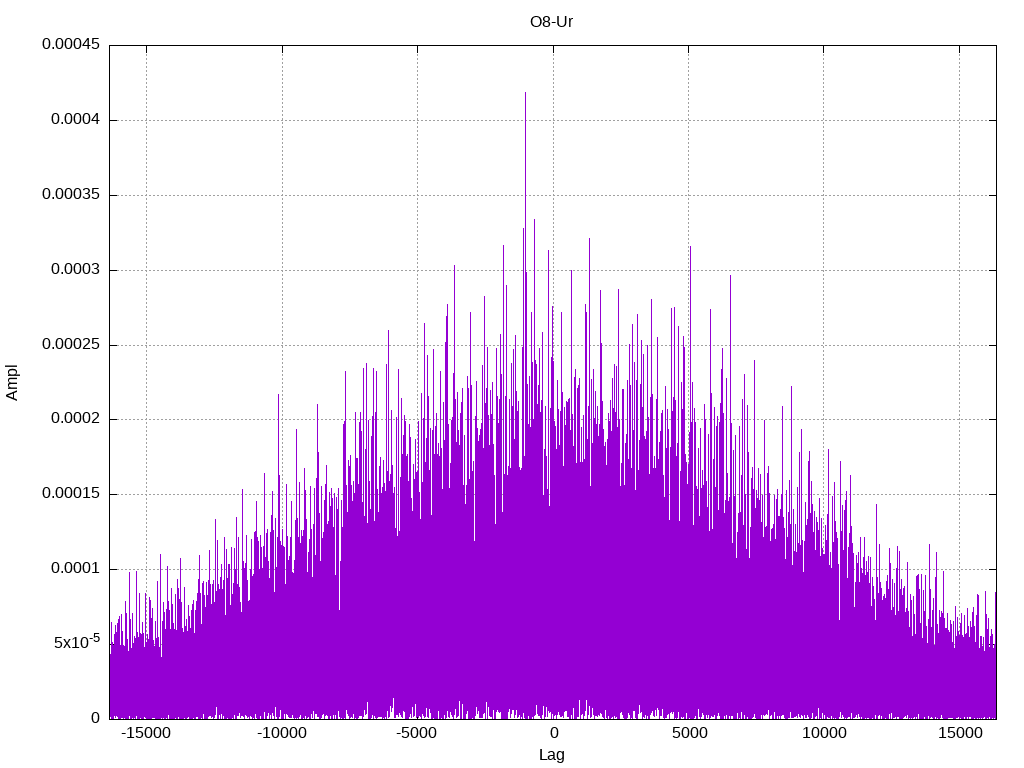Click the 10000 x-axis tick label
Screen dimensions: 1024x768
coord(824,733)
